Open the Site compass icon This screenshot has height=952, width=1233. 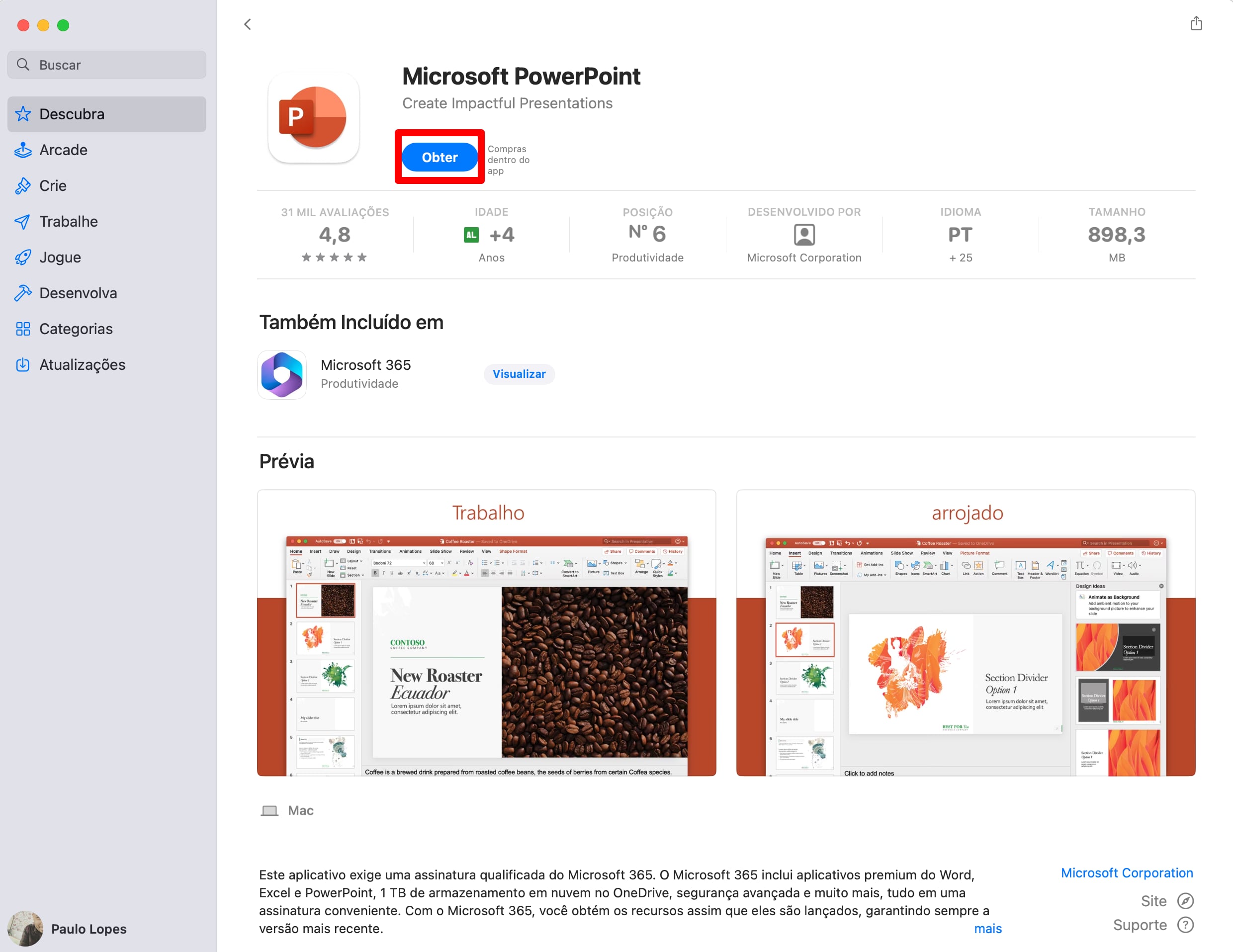click(x=1185, y=901)
